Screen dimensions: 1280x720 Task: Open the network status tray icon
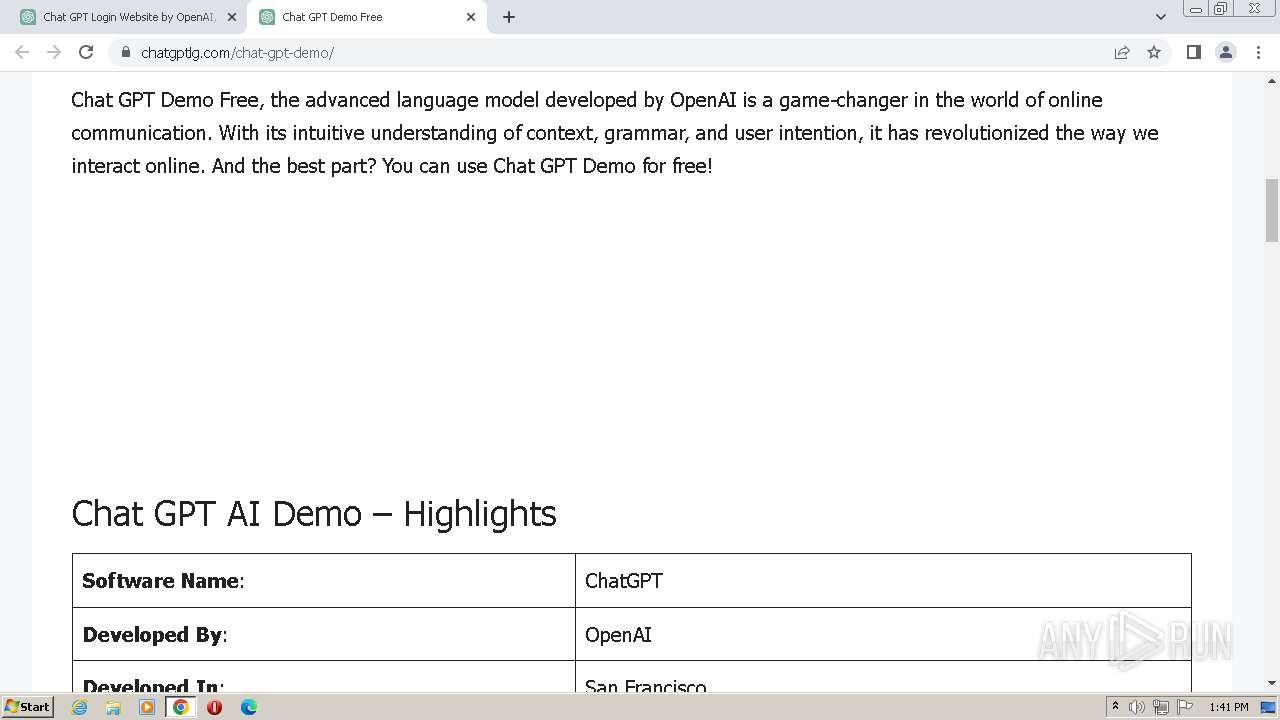(x=1161, y=707)
